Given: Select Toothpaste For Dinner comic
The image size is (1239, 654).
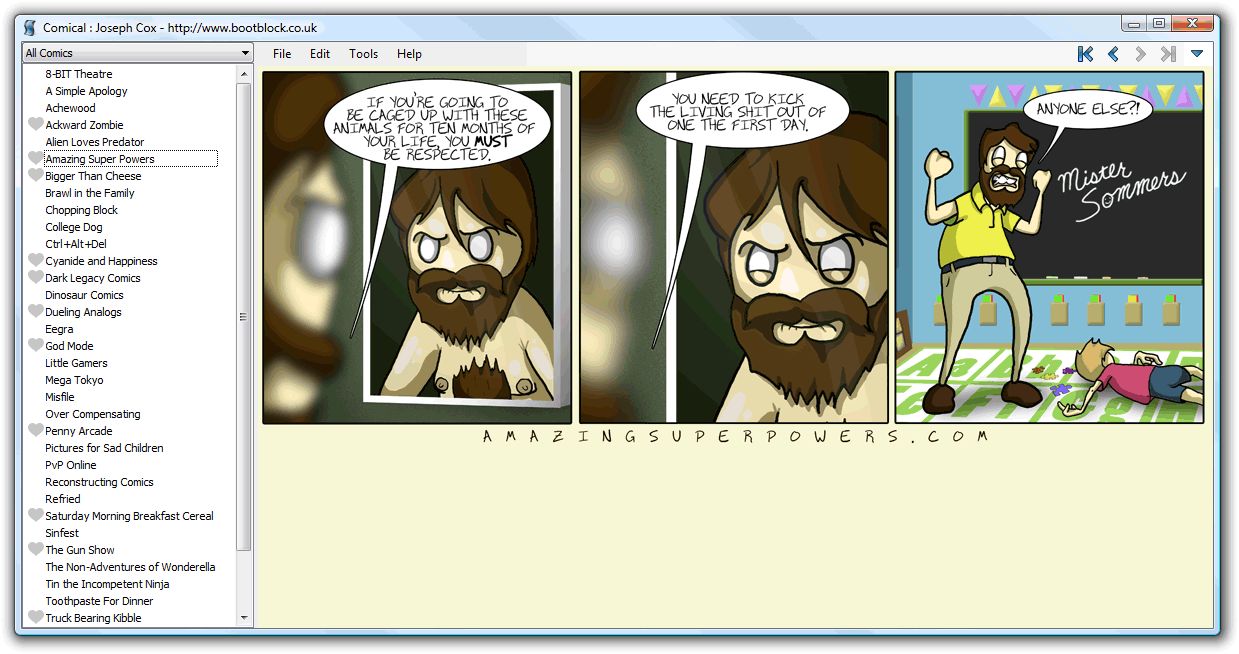Looking at the screenshot, I should point(99,601).
